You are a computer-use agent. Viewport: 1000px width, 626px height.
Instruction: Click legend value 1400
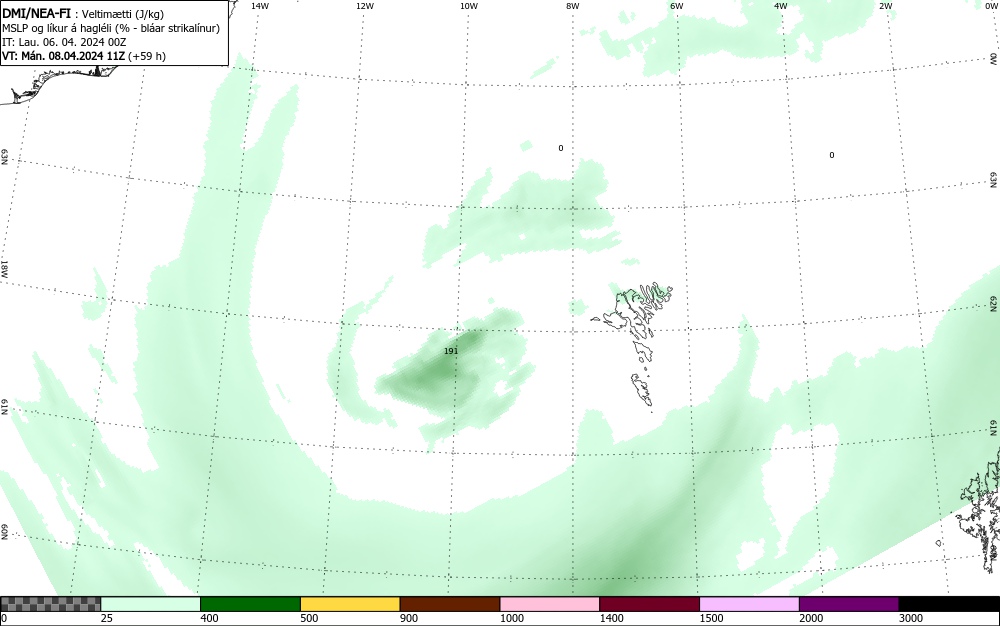[611, 618]
